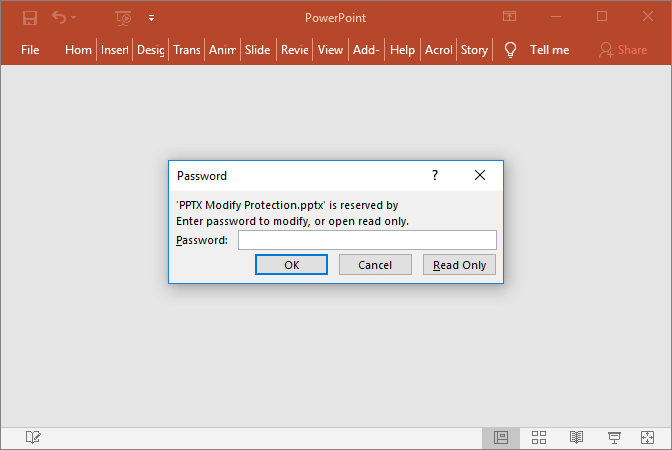This screenshot has height=450, width=672.
Task: Open the File menu
Action: coord(30,50)
